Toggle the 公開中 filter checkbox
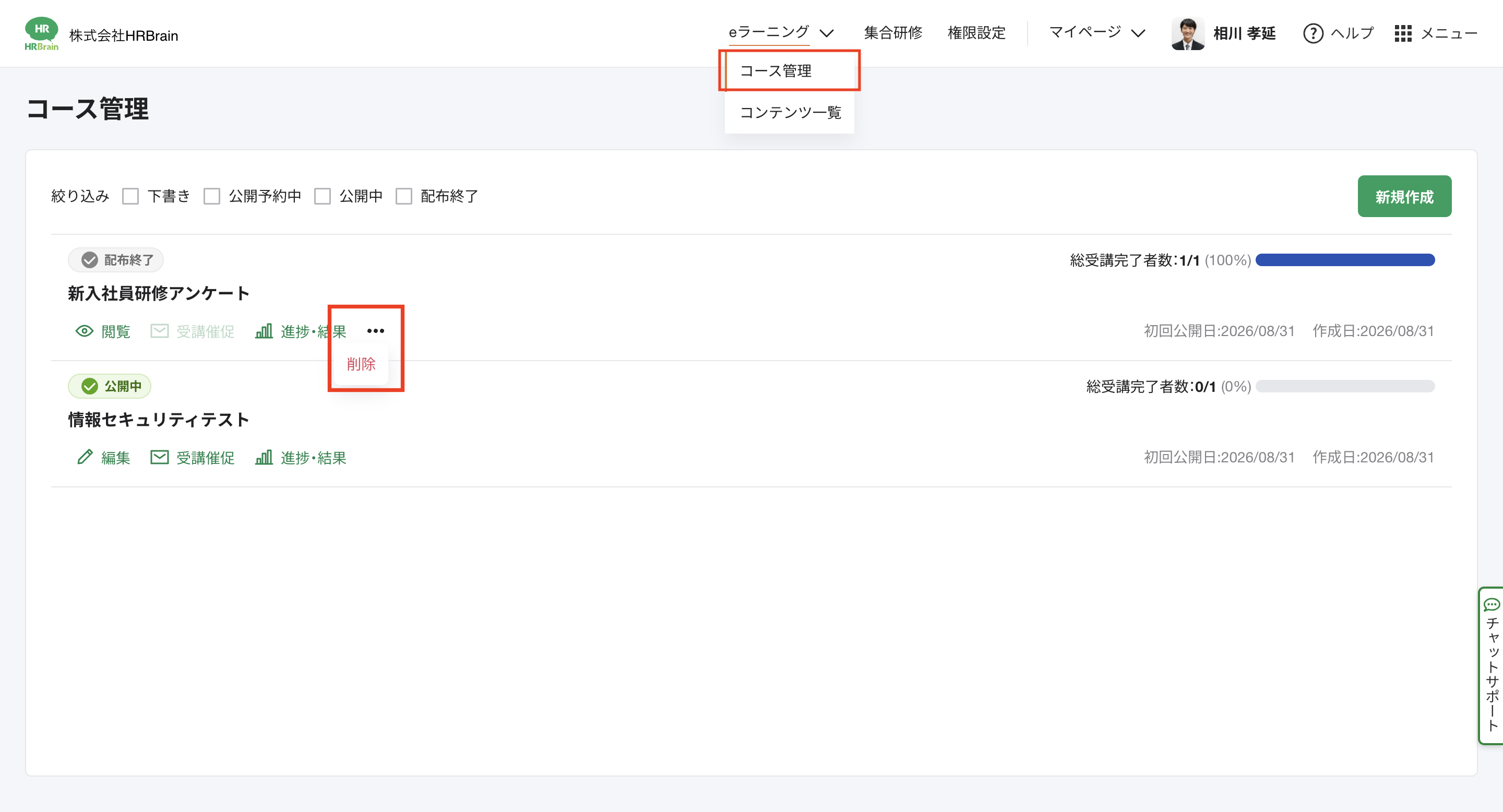 (x=323, y=196)
